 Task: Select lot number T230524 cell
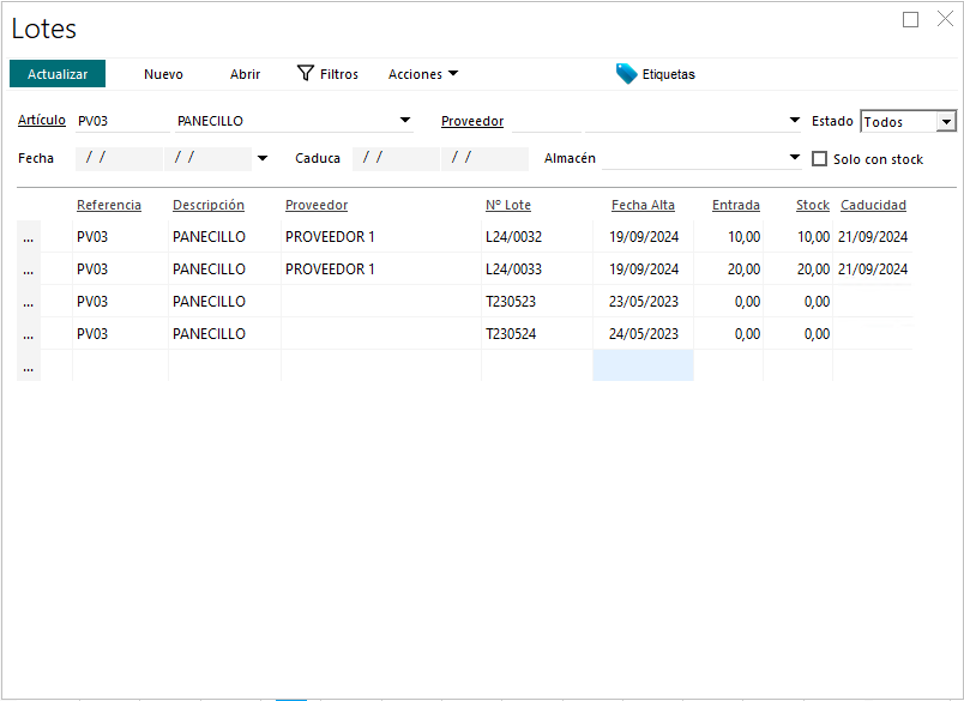coord(537,334)
